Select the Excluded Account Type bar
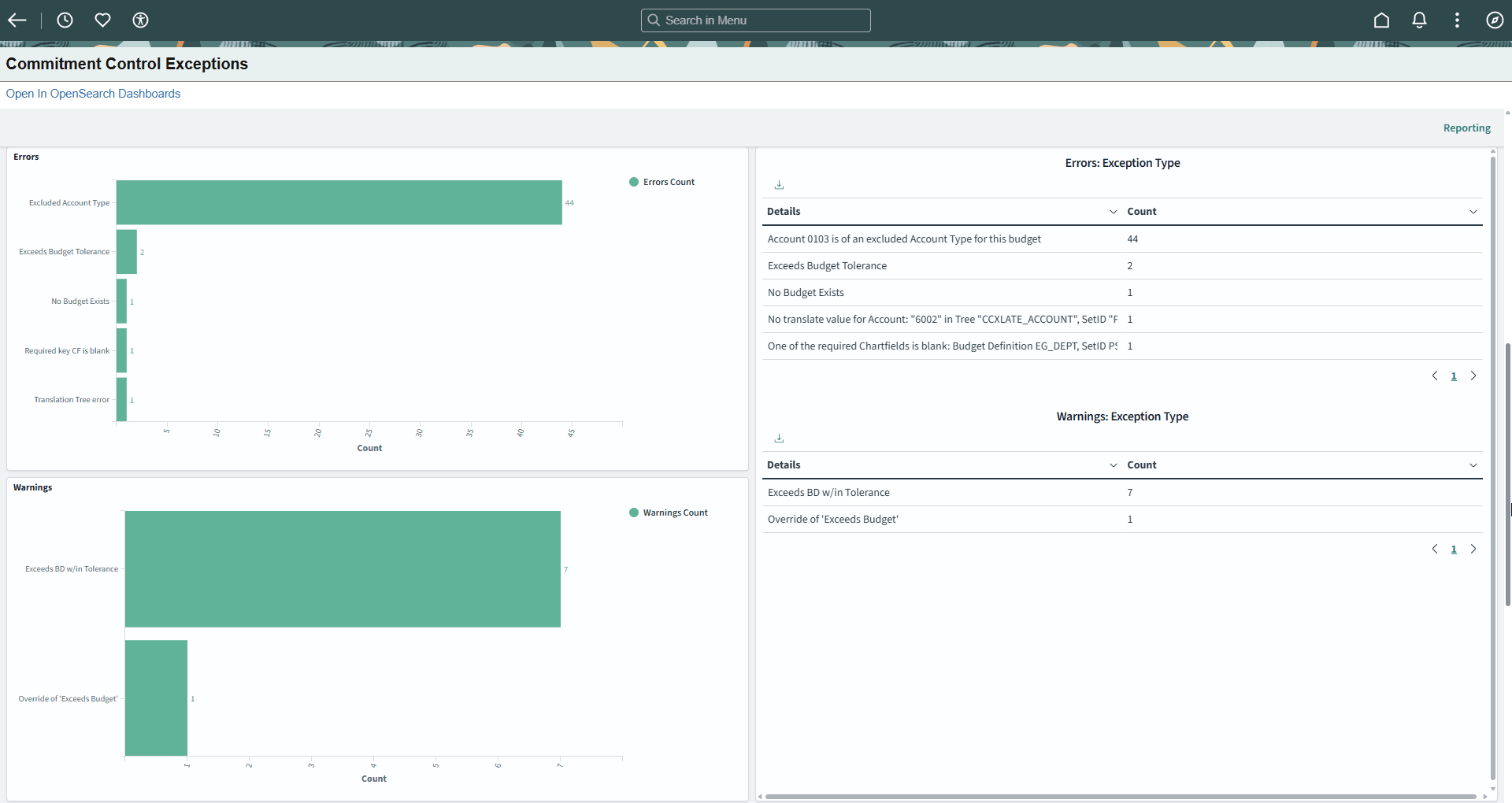This screenshot has width=1512, height=803. click(x=339, y=202)
